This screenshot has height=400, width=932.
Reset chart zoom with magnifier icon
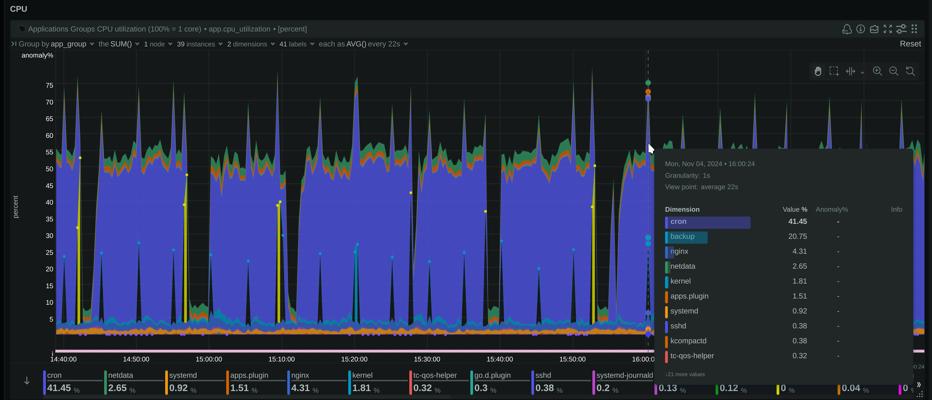pyautogui.click(x=910, y=71)
